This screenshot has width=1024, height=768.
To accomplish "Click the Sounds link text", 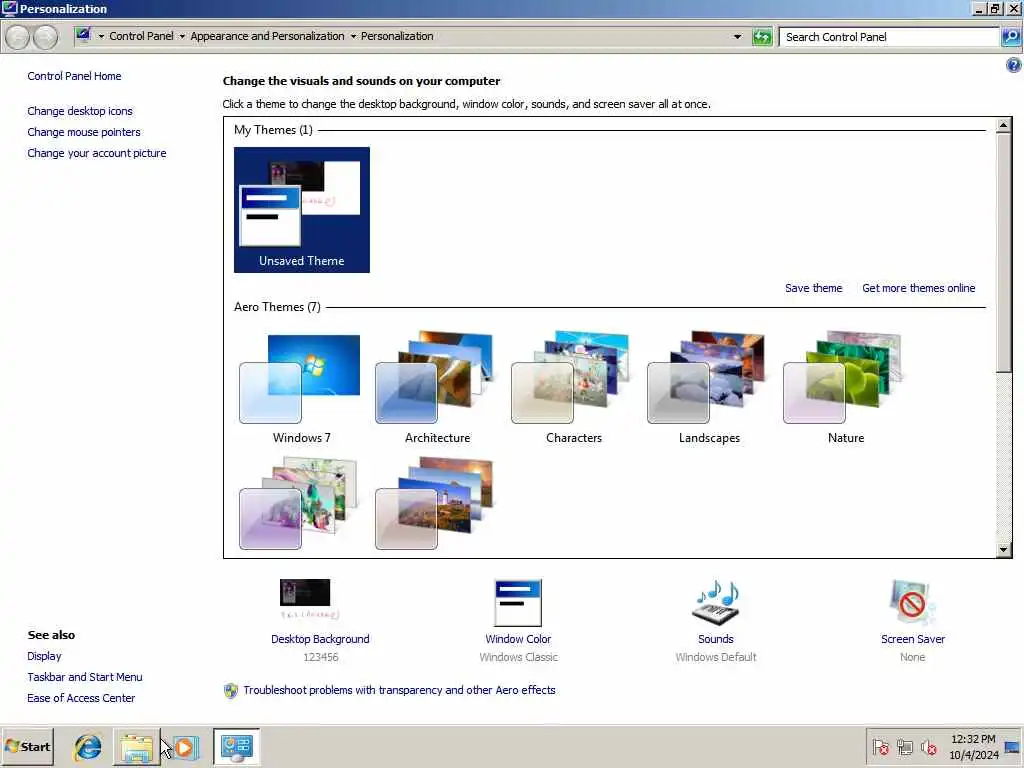I will click(716, 639).
